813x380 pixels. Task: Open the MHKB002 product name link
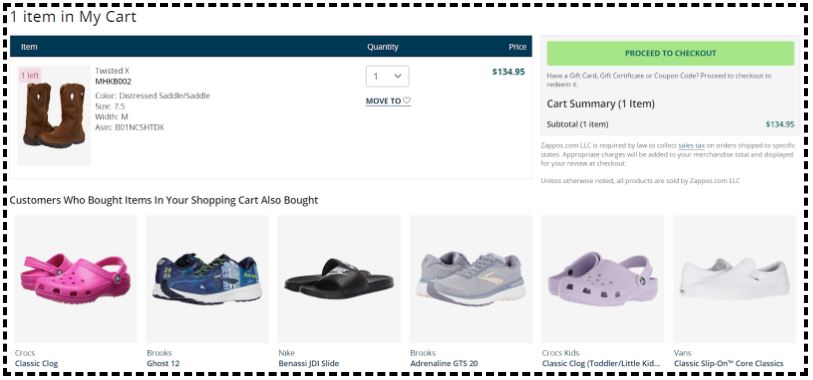tap(113, 81)
